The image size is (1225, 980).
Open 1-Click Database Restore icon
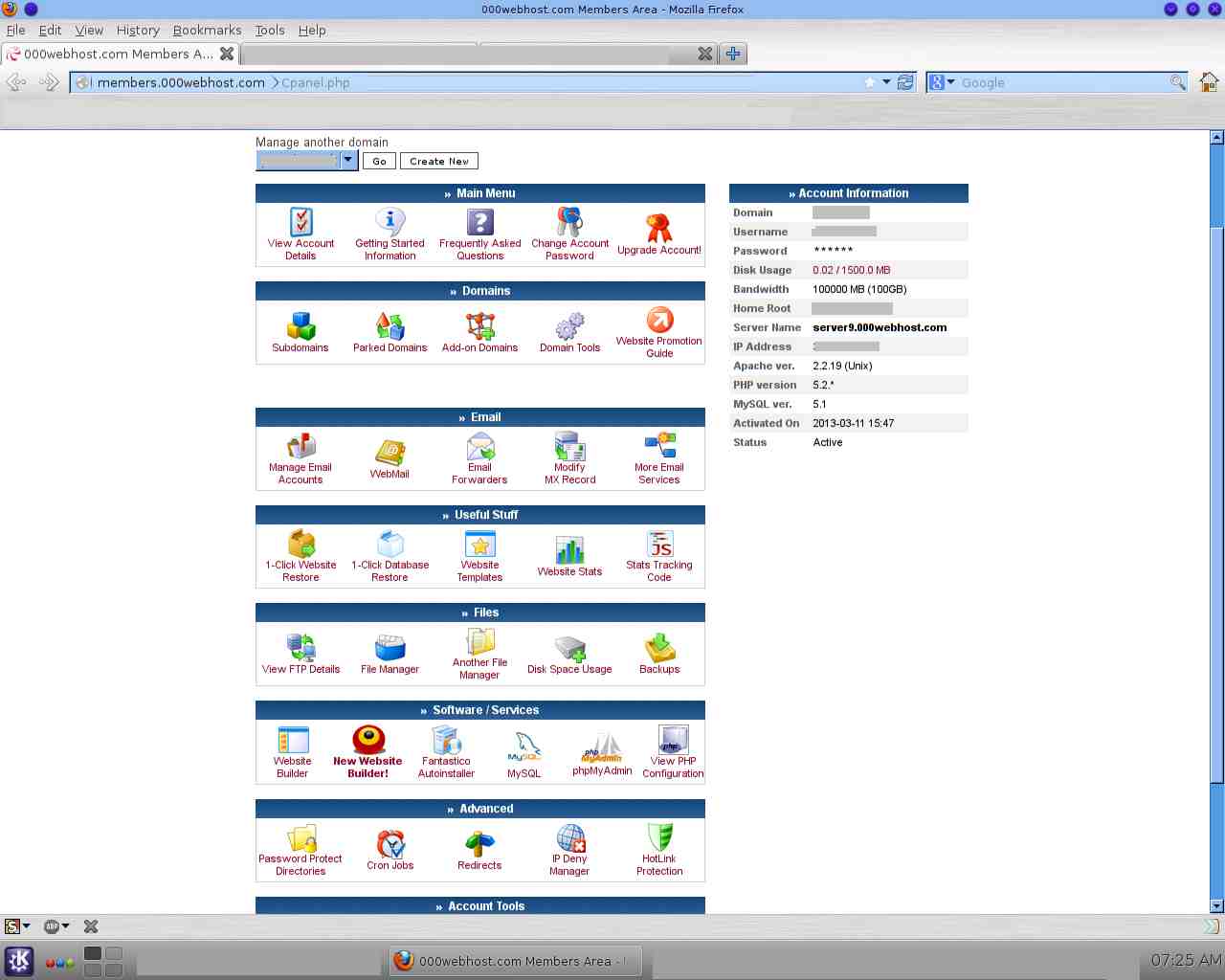click(390, 544)
